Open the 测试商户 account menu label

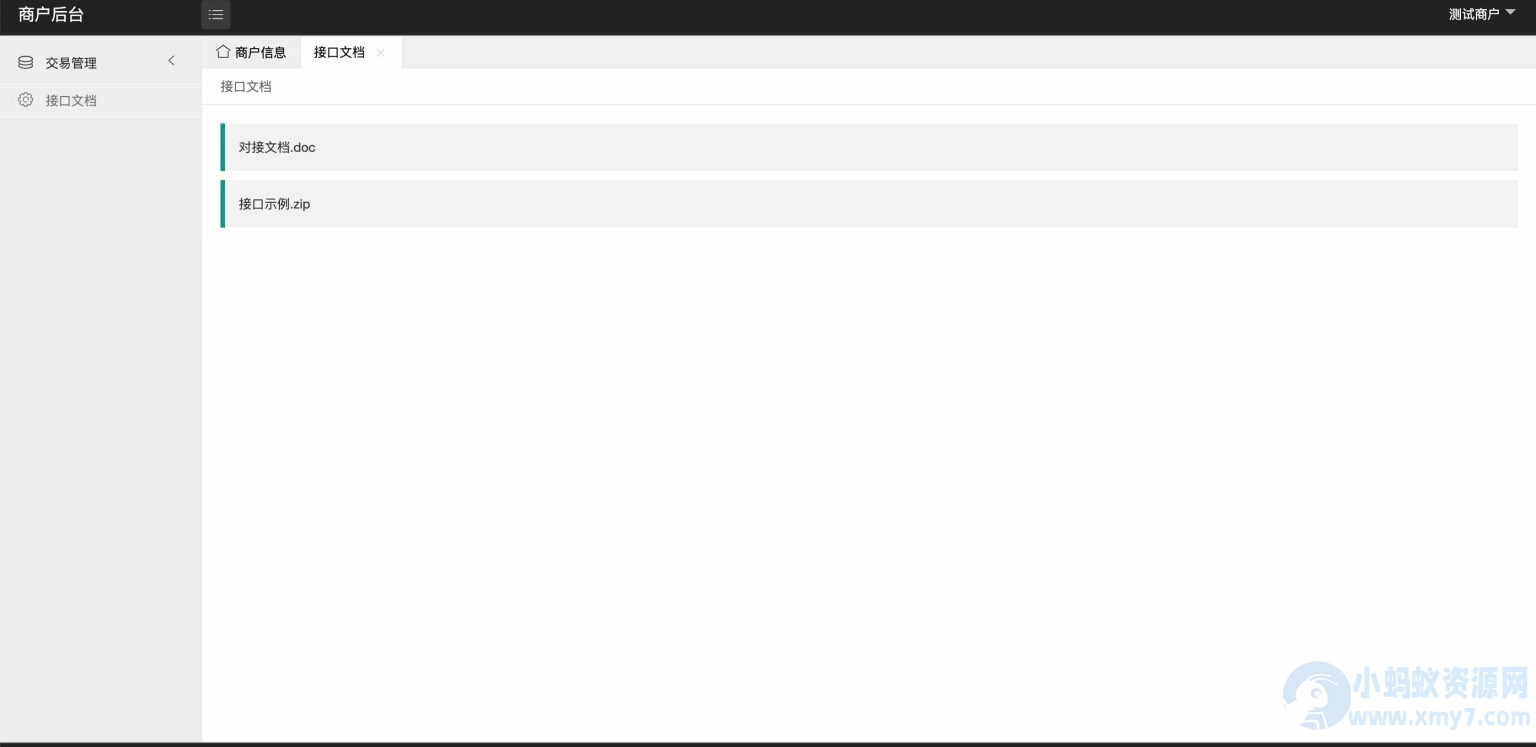(x=1474, y=14)
